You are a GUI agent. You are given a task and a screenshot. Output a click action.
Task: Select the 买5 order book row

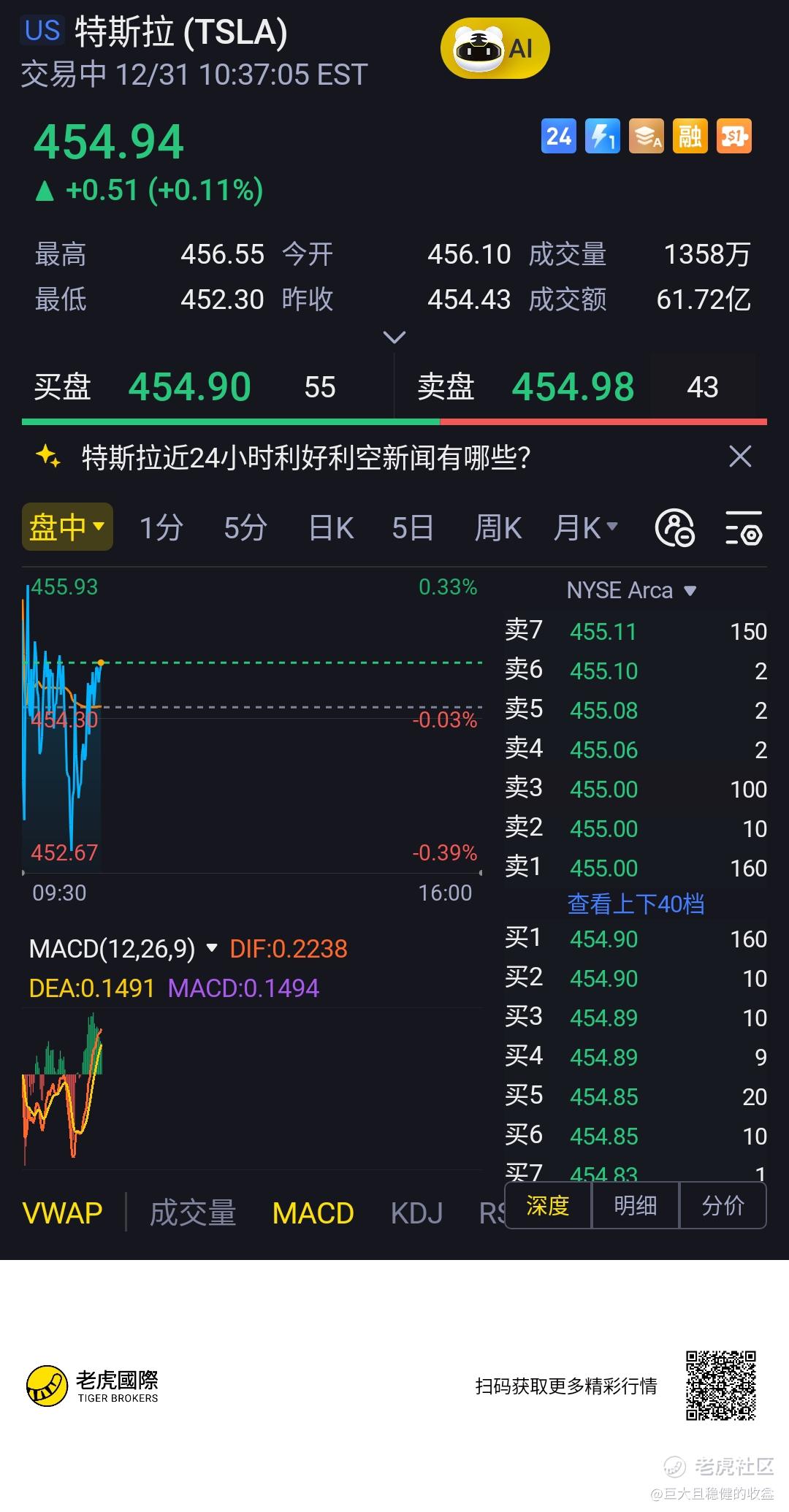point(636,1096)
